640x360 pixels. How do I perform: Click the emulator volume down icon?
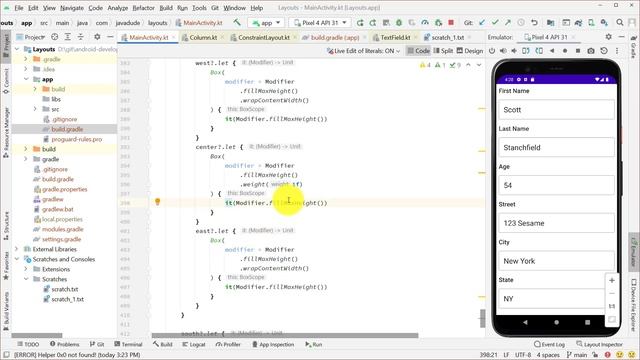point(514,51)
